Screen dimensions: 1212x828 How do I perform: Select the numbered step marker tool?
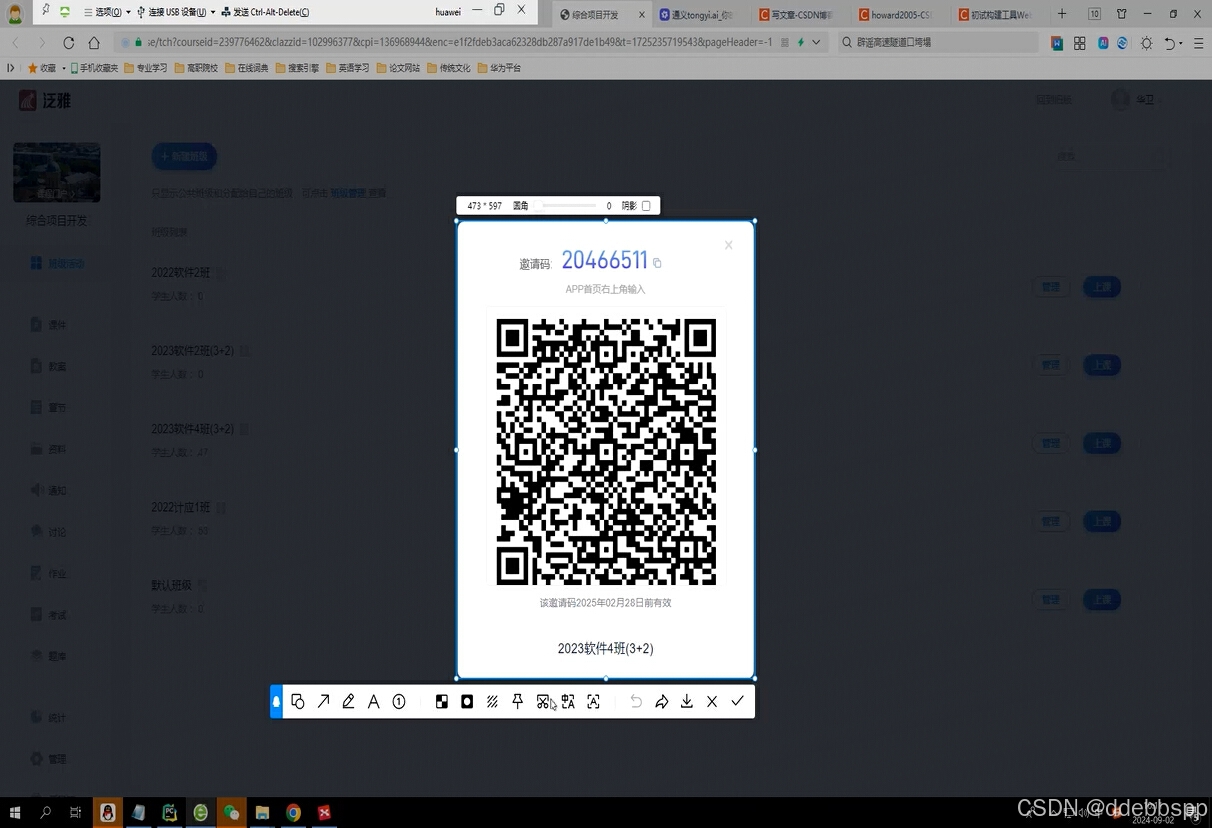click(x=399, y=702)
